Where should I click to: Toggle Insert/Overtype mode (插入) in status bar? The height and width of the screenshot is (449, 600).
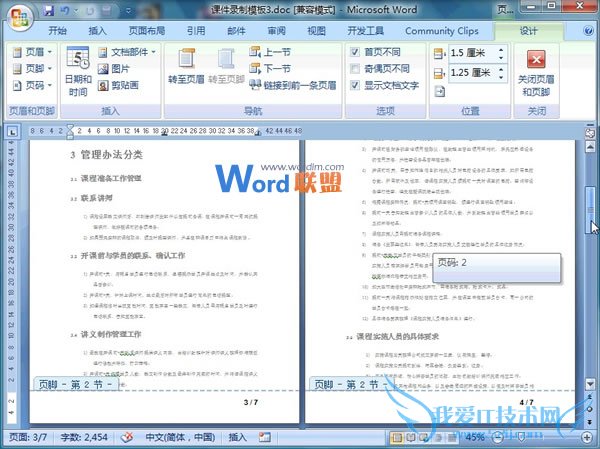point(237,437)
